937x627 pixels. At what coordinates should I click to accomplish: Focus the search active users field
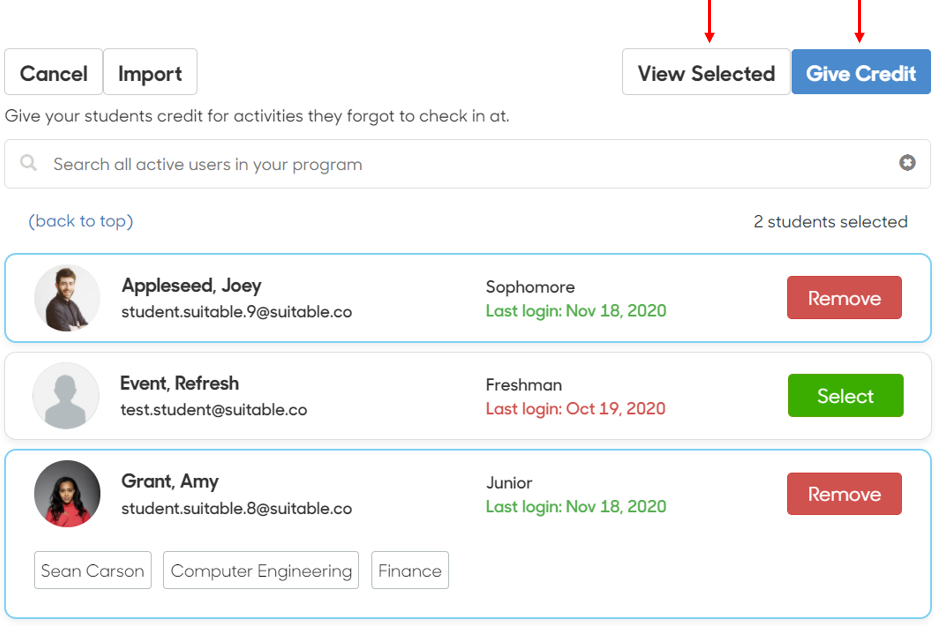point(468,164)
